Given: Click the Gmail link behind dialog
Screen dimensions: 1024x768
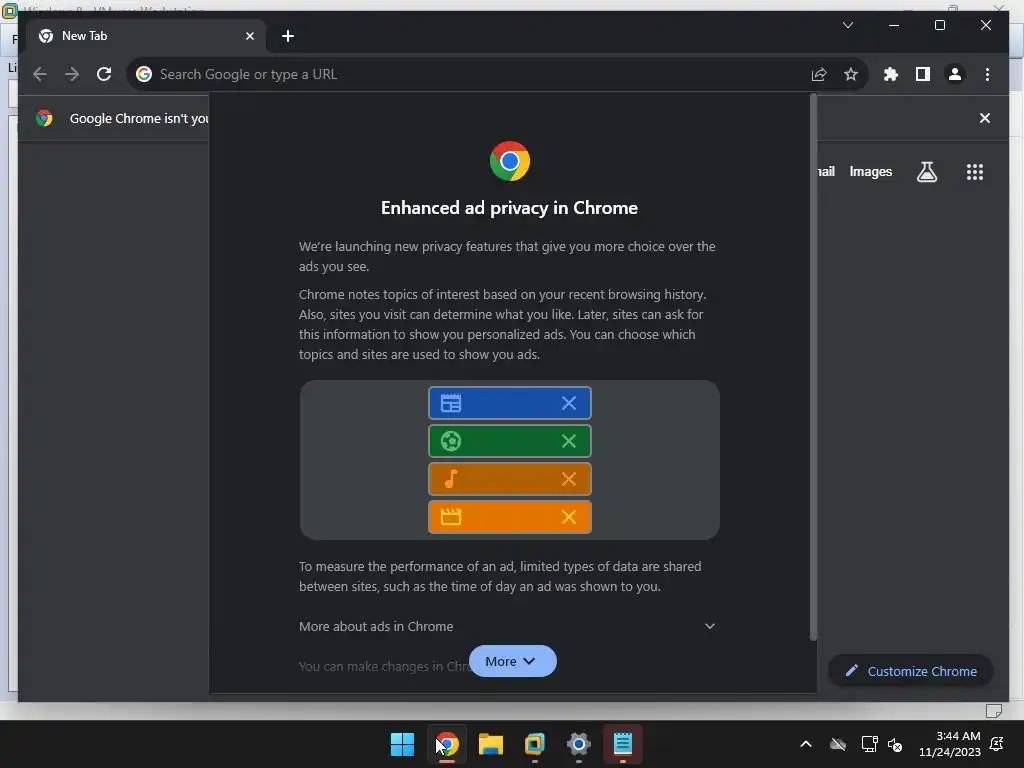Looking at the screenshot, I should [827, 171].
